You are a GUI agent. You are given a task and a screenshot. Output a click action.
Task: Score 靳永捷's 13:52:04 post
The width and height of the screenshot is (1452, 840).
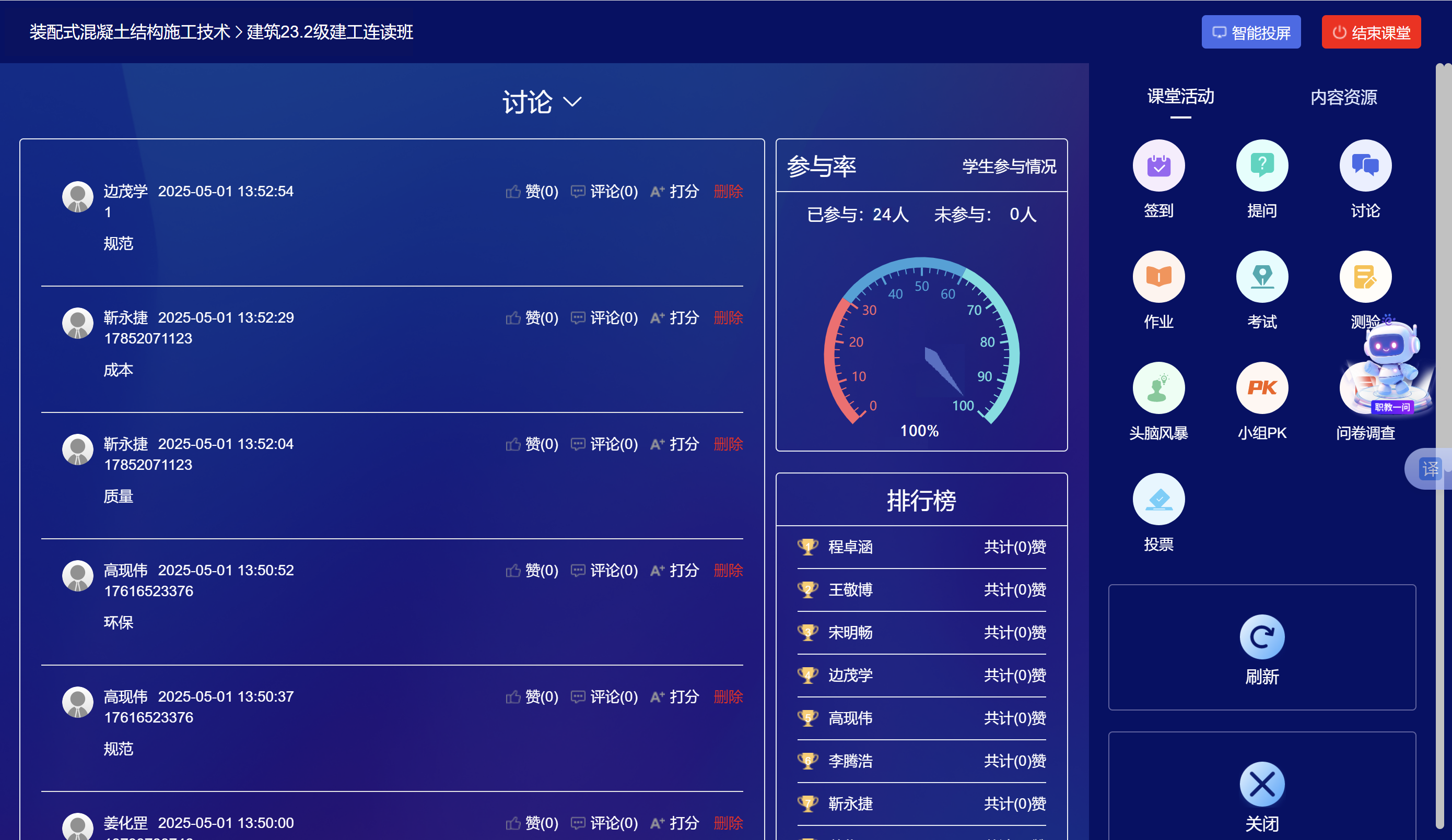(x=674, y=444)
